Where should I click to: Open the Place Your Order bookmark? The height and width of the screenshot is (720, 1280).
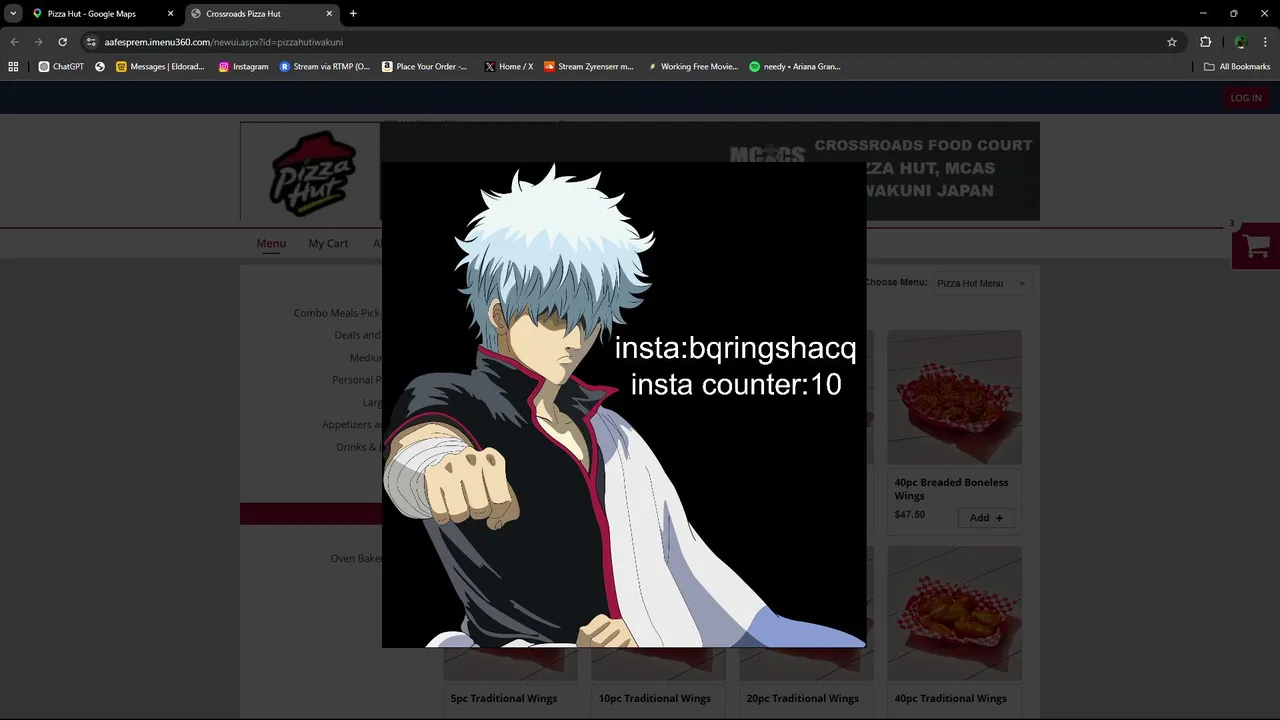pyautogui.click(x=425, y=67)
